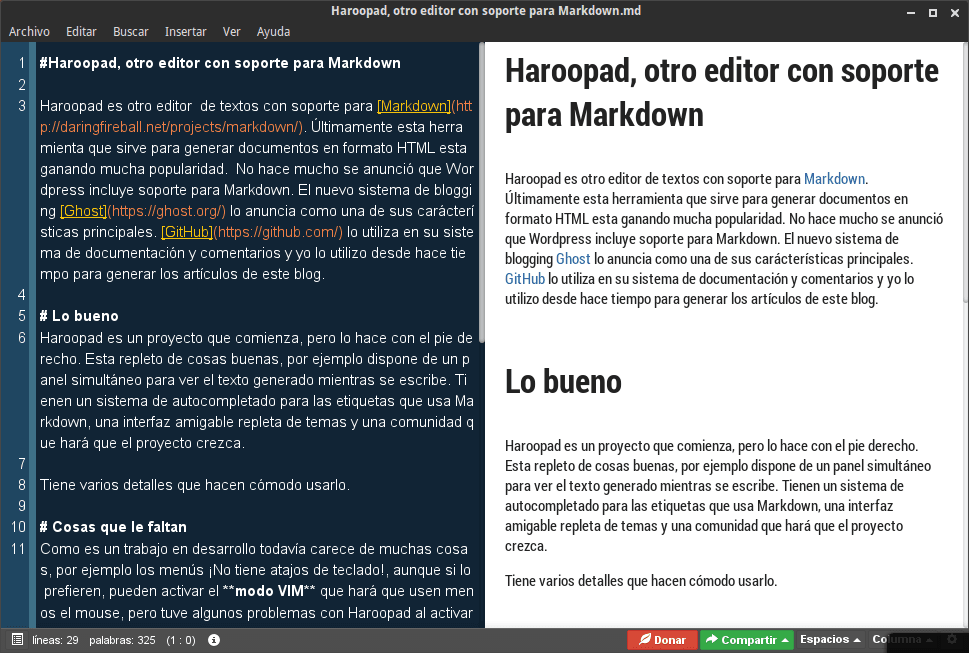The height and width of the screenshot is (653, 969).
Task: Open the Espacios indentation dropdown
Action: pos(830,639)
